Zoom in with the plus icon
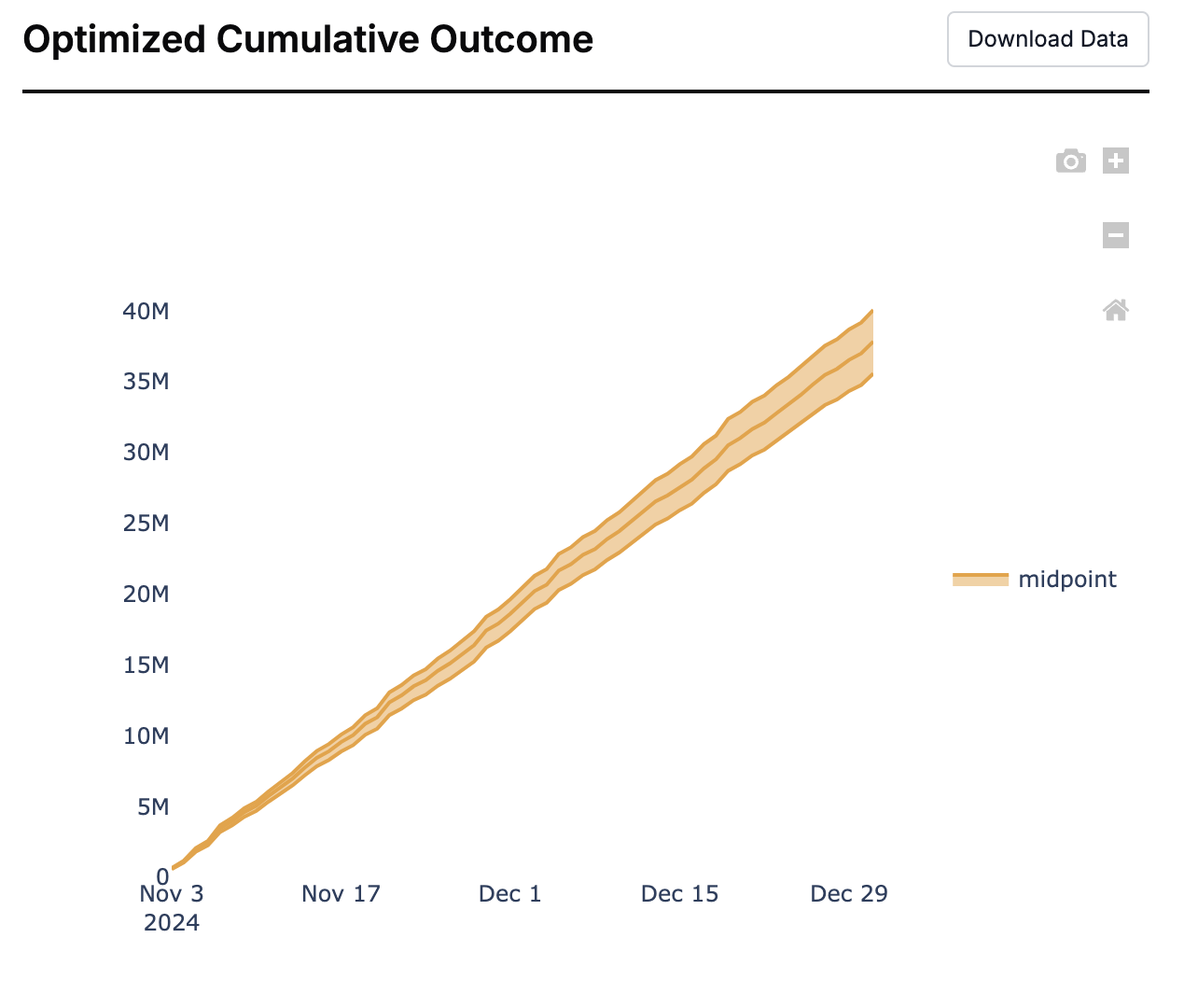Image resolution: width=1198 pixels, height=1008 pixels. [1116, 161]
